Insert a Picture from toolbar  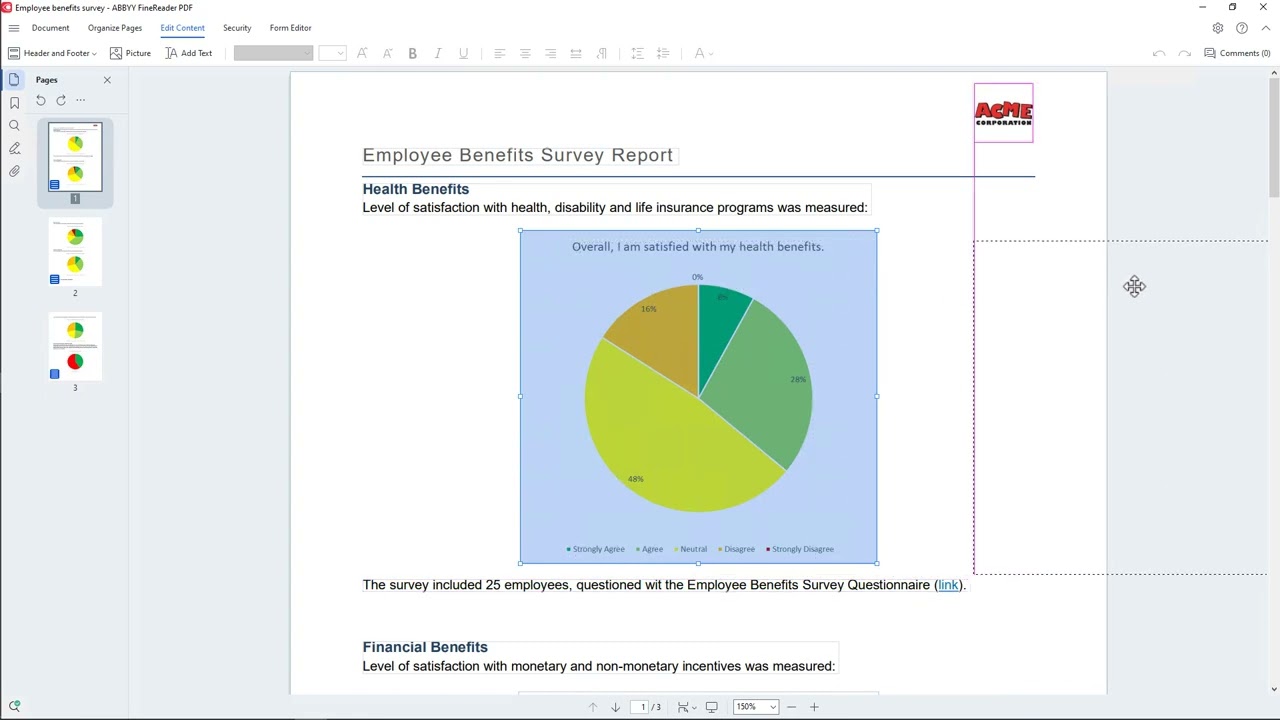tap(130, 53)
